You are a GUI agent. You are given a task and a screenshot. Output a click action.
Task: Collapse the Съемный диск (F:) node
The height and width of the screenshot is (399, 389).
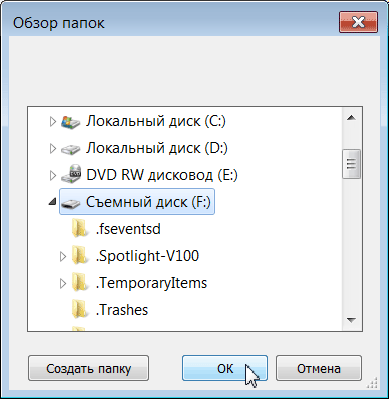(52, 201)
